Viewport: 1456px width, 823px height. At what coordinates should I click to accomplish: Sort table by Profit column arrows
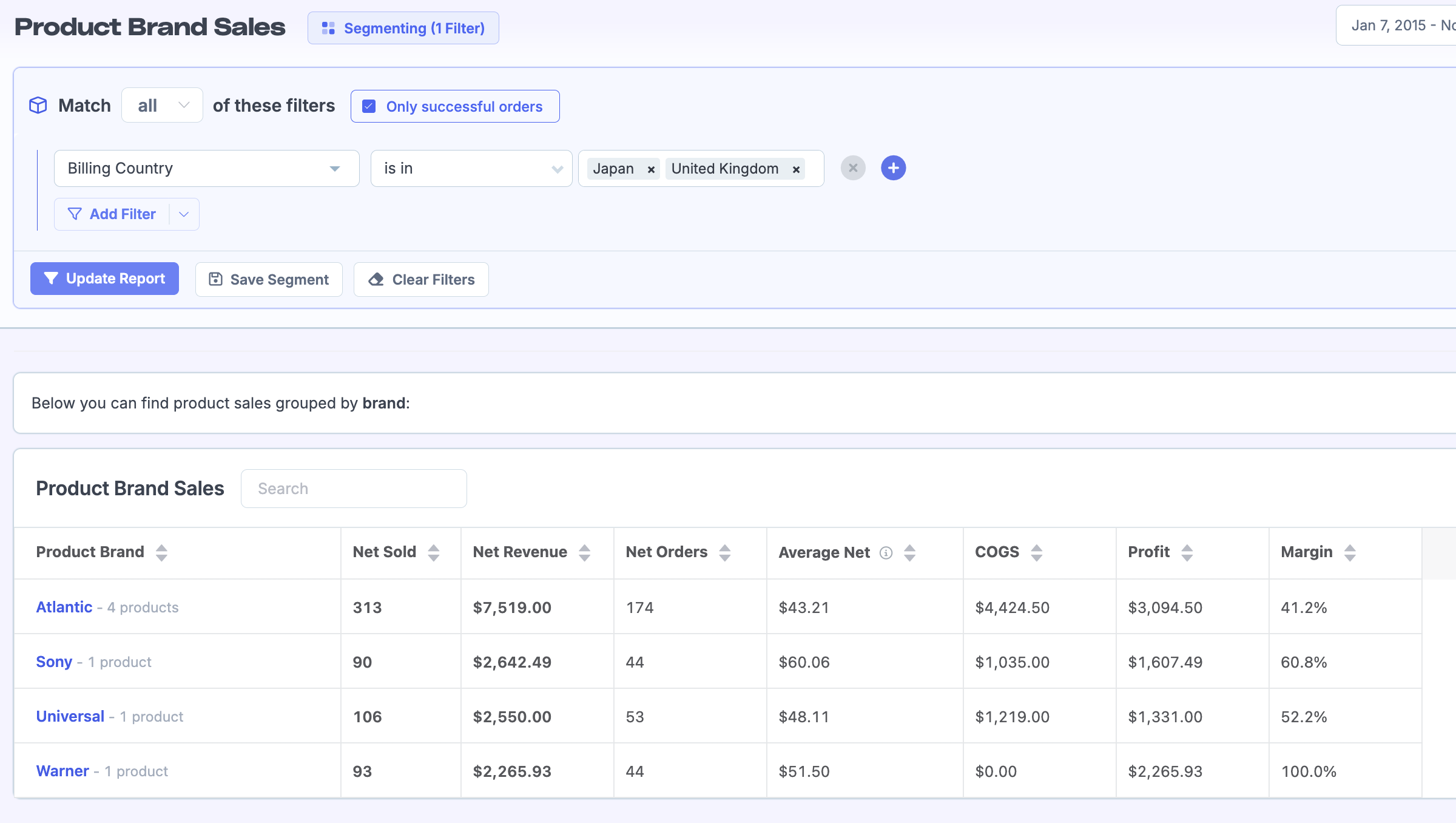tap(1187, 552)
